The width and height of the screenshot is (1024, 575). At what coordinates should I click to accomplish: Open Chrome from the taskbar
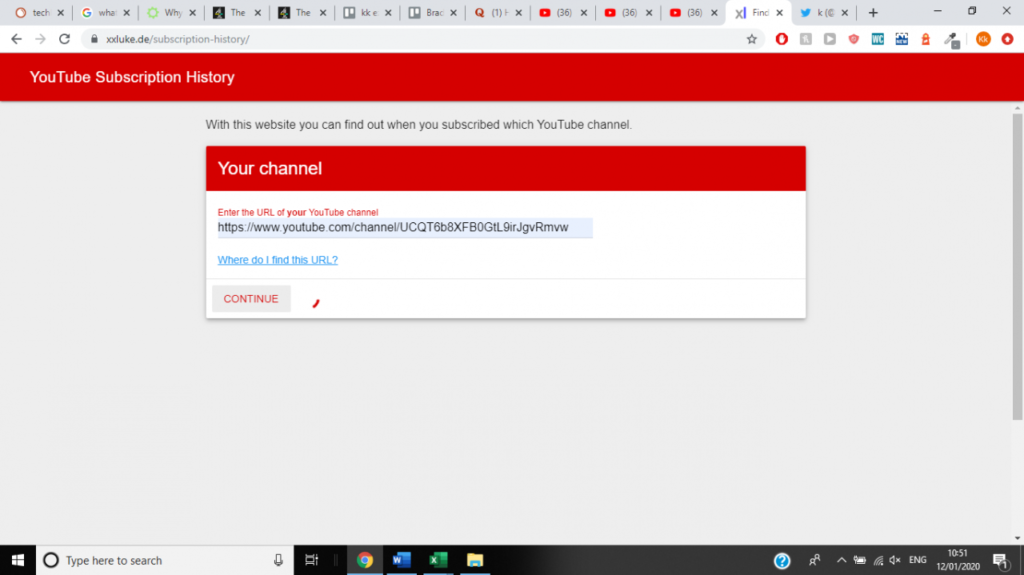[x=364, y=560]
